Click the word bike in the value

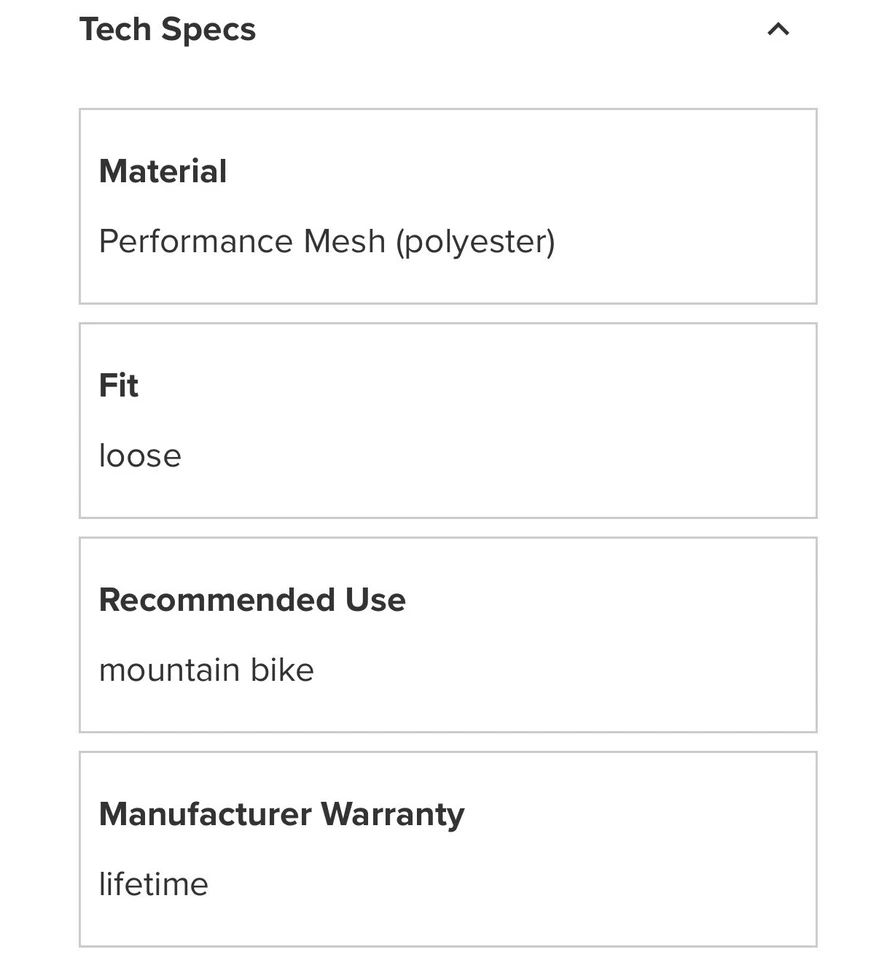pos(282,670)
